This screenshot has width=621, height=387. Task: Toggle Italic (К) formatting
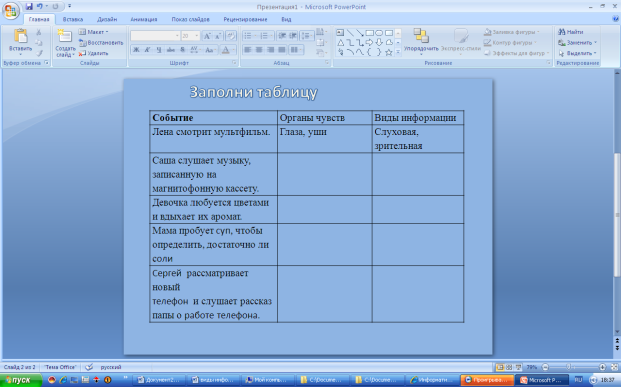(147, 50)
